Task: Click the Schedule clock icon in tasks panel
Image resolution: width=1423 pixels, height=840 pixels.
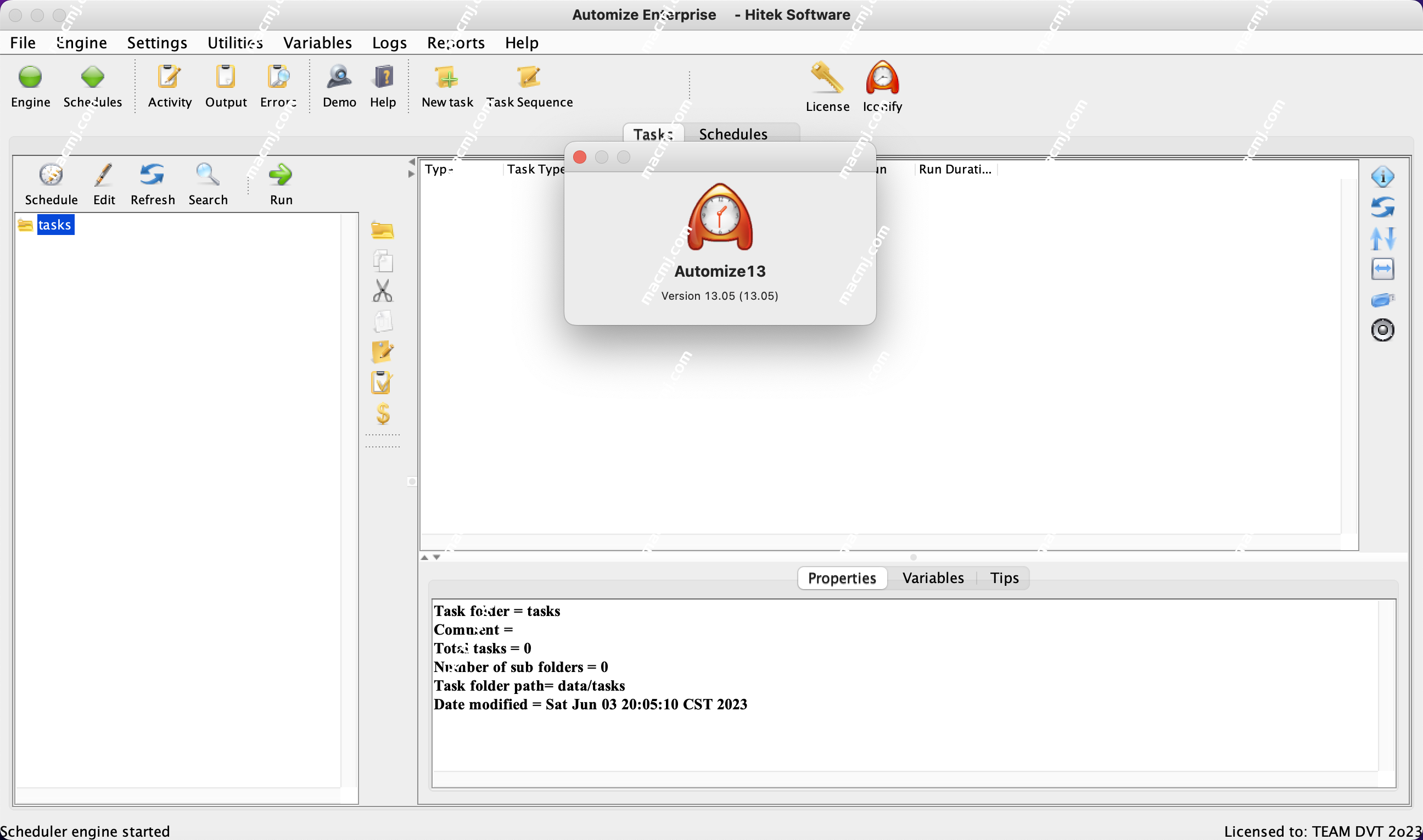Action: (x=51, y=175)
